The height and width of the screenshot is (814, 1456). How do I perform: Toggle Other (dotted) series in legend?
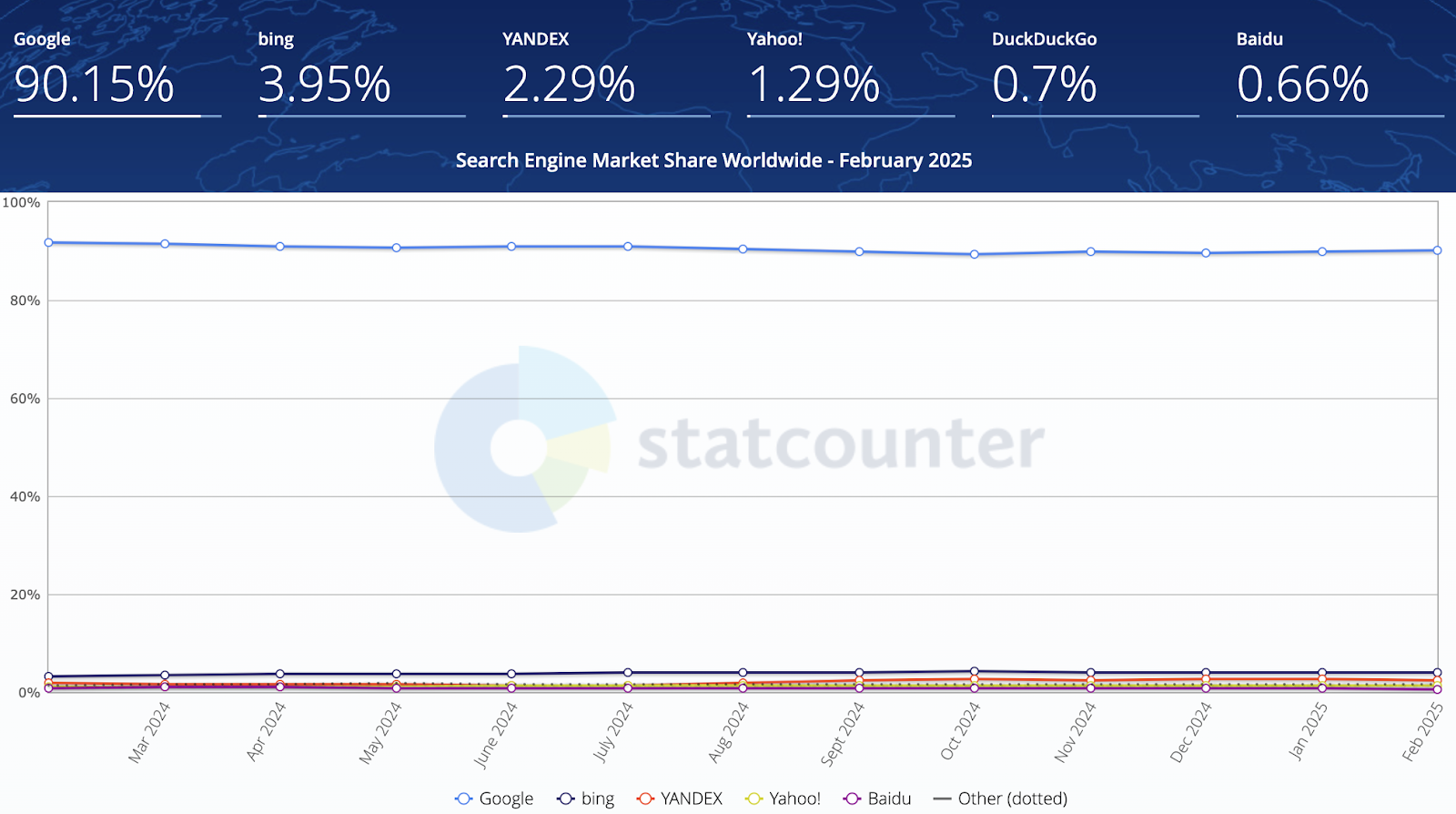[1000, 799]
